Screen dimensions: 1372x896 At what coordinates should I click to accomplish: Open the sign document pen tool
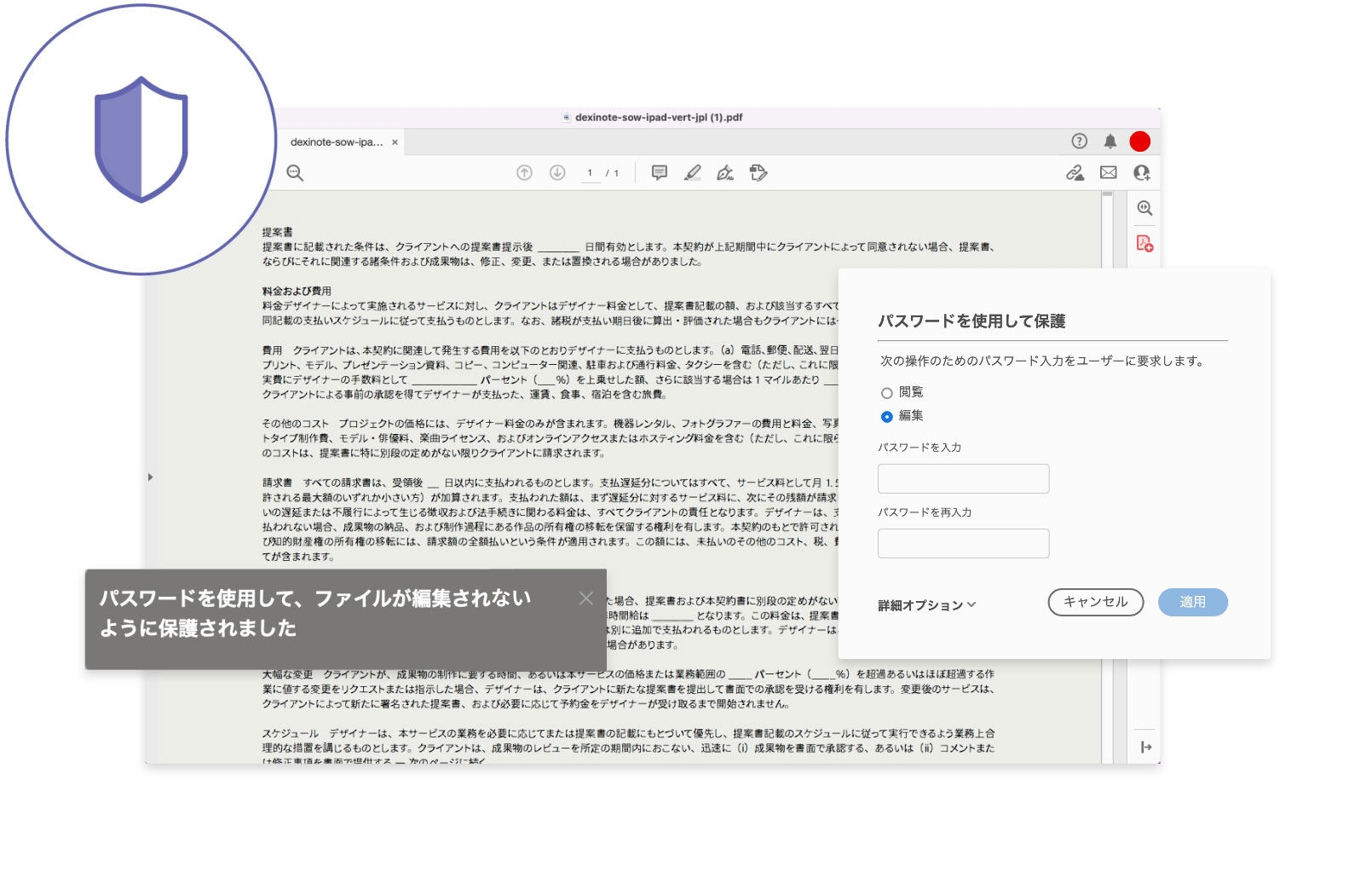pos(725,173)
